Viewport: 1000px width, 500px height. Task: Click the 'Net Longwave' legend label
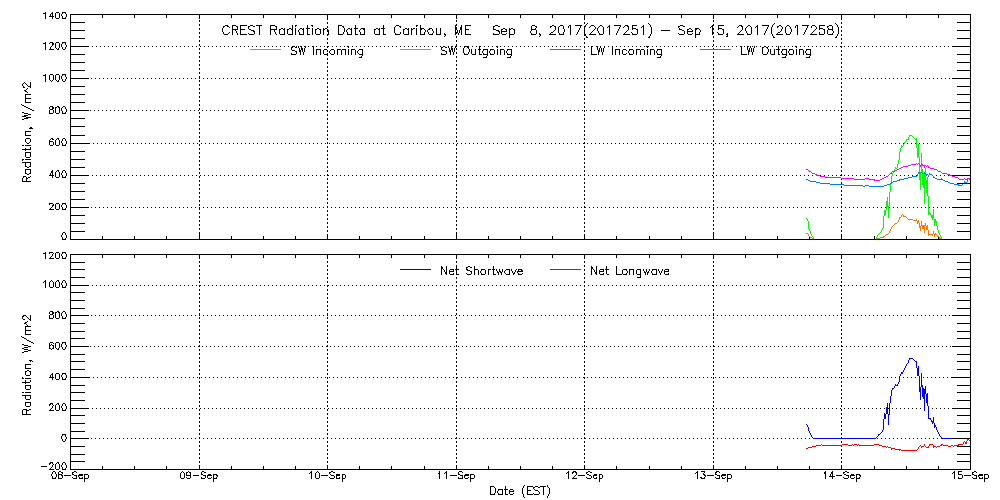[x=629, y=271]
